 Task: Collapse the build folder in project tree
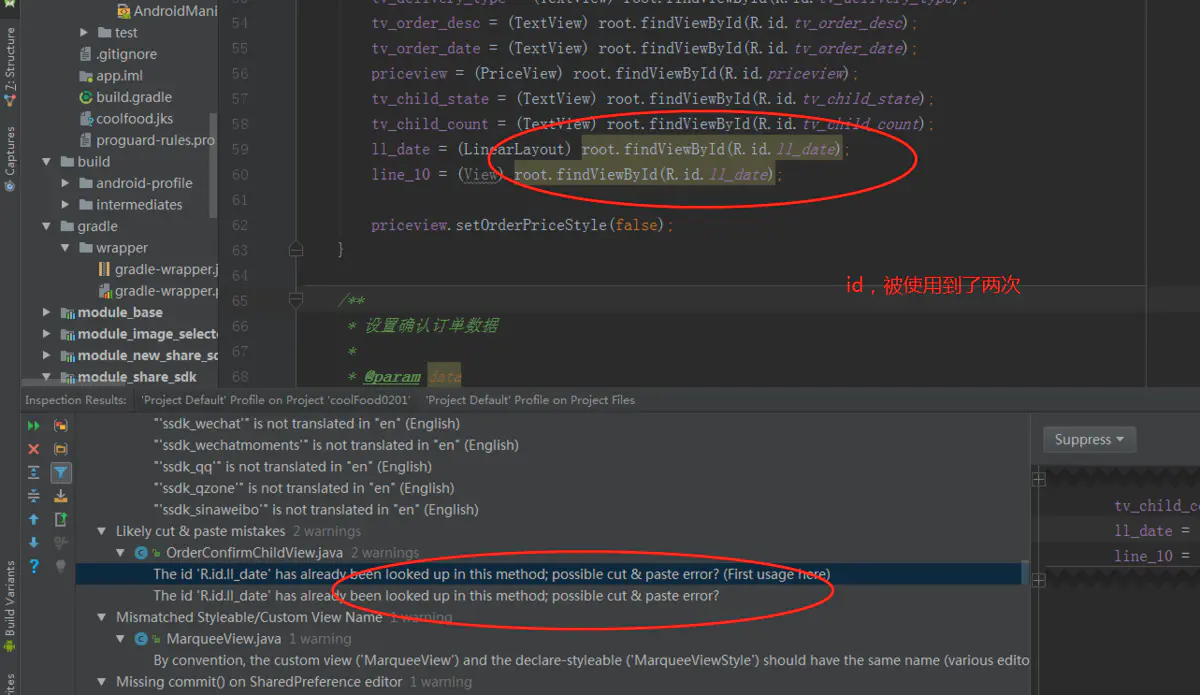tap(46, 162)
